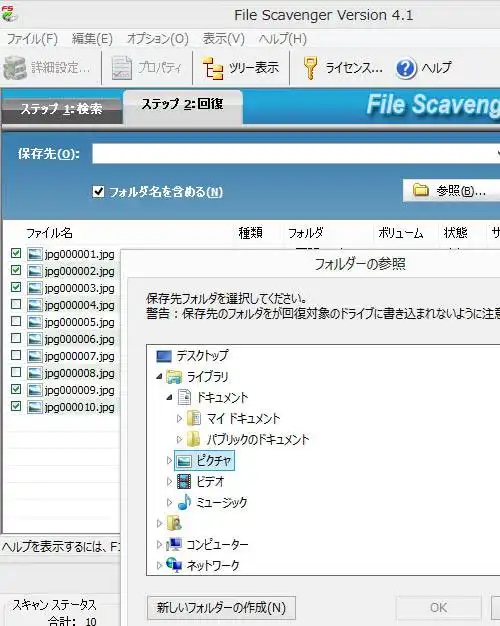Switch to ステップ 2: 回復 tab
This screenshot has height=626, width=500.
click(183, 105)
